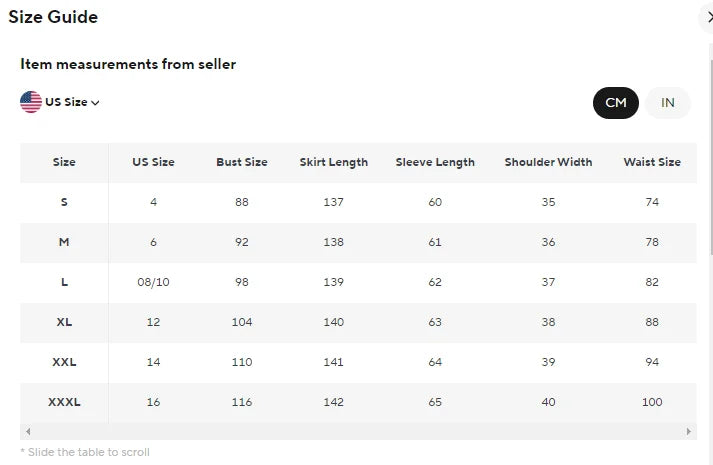Select the XL size row label
Viewport: 713px width, 465px height.
pos(64,322)
